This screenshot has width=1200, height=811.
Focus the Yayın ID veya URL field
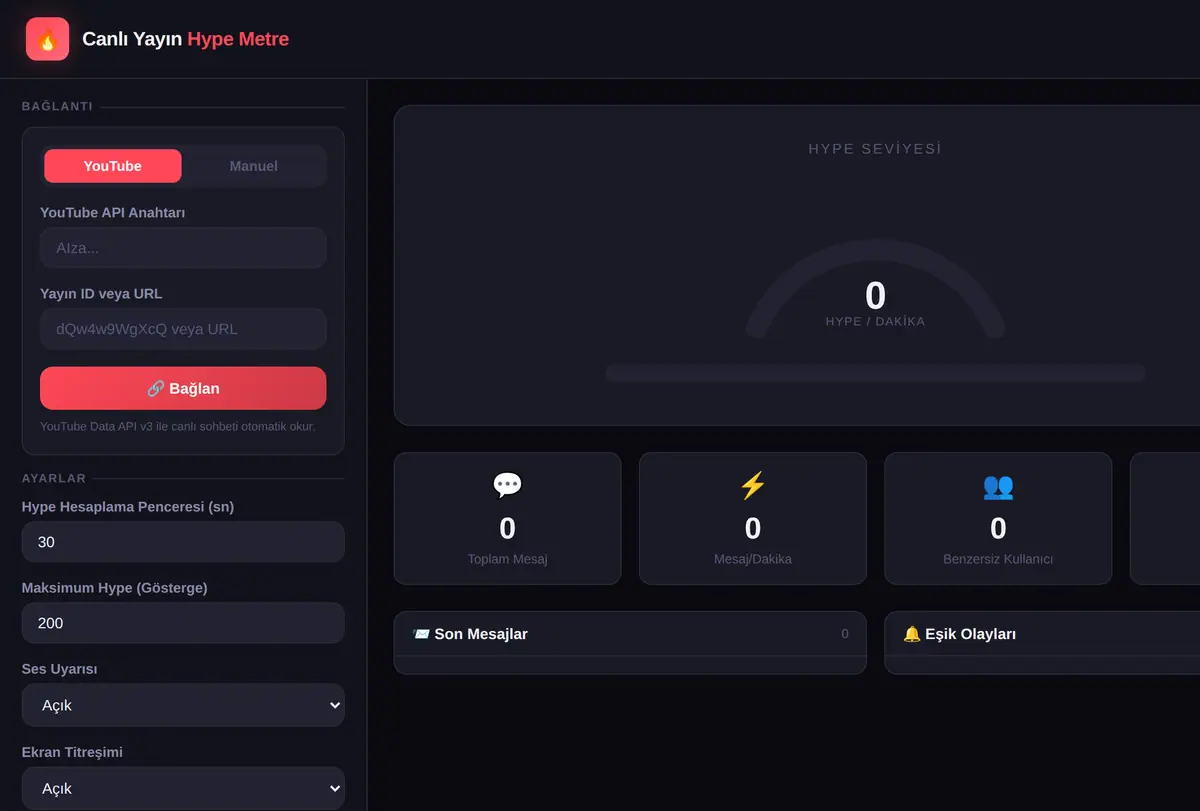coord(183,329)
